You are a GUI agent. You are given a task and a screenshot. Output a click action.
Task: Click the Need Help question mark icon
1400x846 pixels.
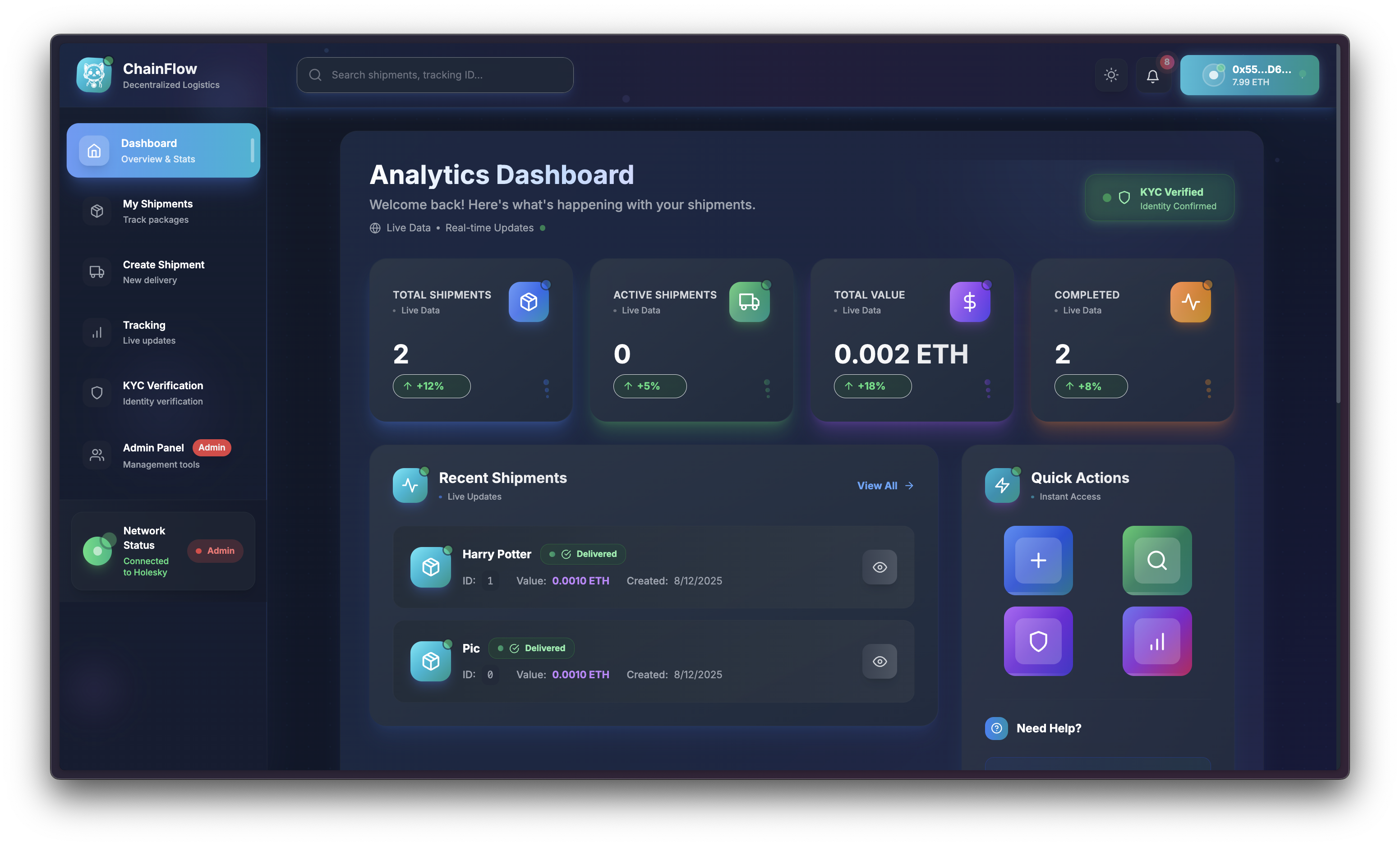point(996,728)
